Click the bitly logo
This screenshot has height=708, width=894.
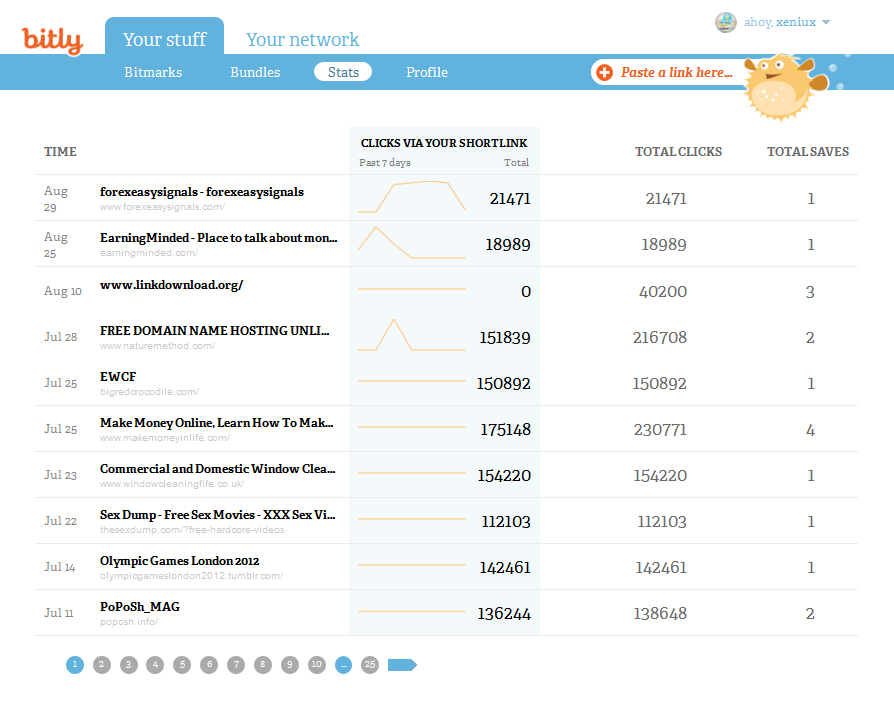52,40
